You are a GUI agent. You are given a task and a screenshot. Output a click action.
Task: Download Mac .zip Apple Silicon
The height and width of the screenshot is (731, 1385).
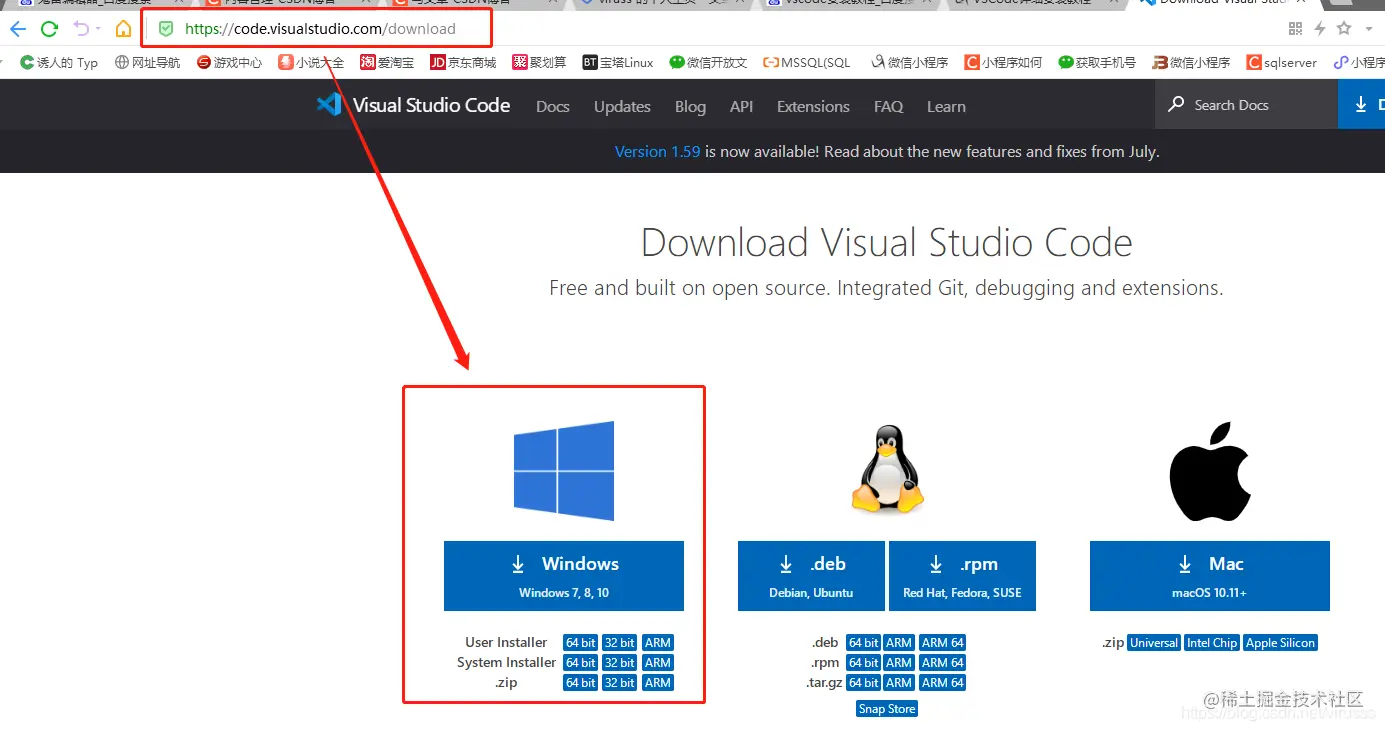[x=1281, y=643]
